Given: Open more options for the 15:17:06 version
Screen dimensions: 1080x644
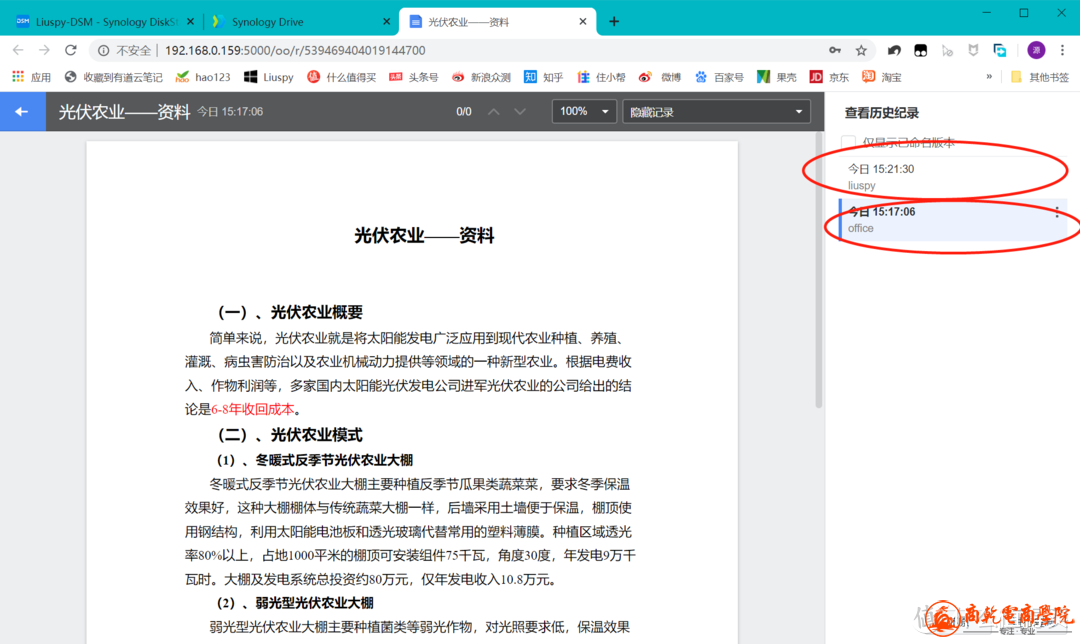Looking at the screenshot, I should click(x=1057, y=212).
